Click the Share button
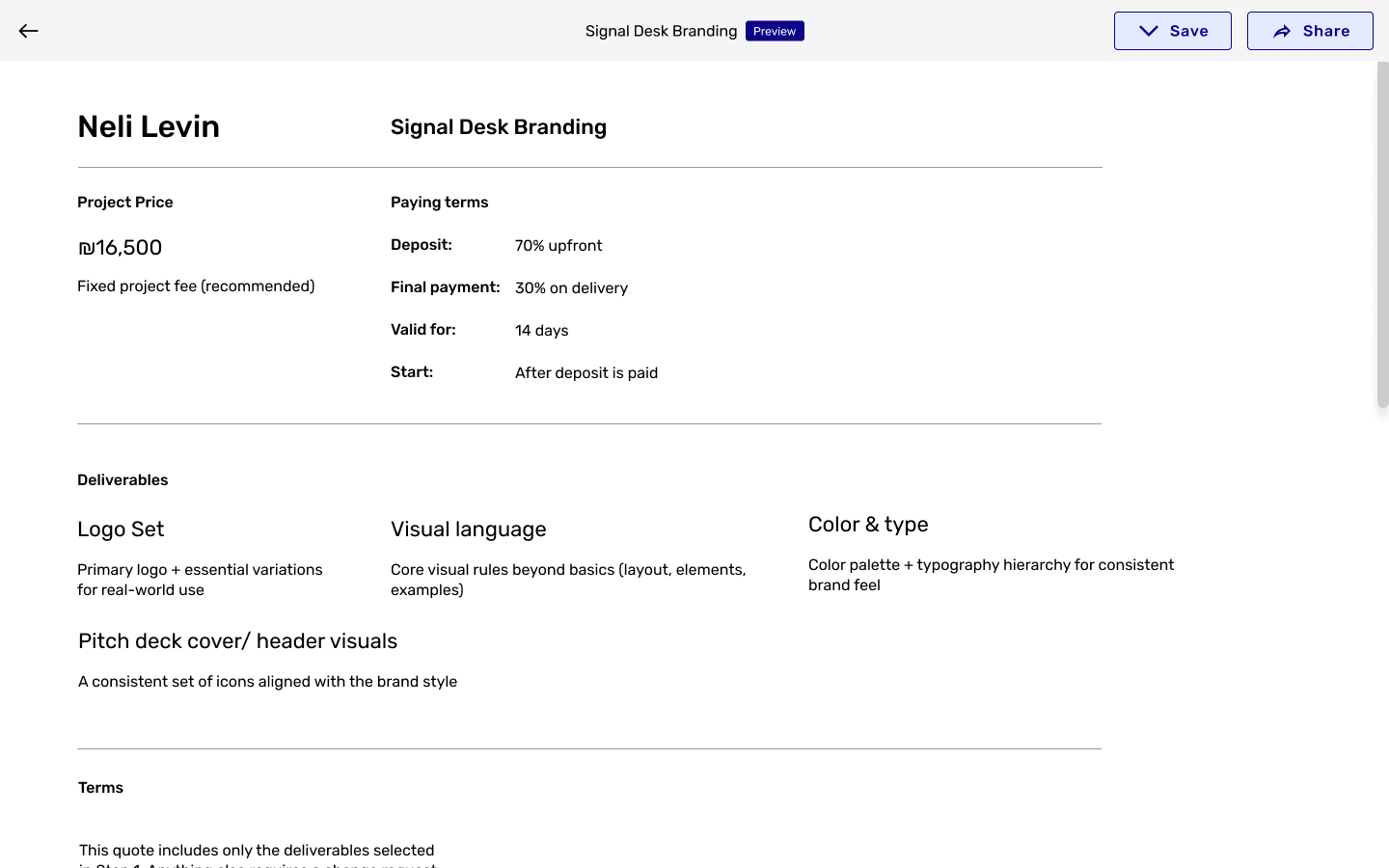Image resolution: width=1389 pixels, height=868 pixels. (1310, 31)
